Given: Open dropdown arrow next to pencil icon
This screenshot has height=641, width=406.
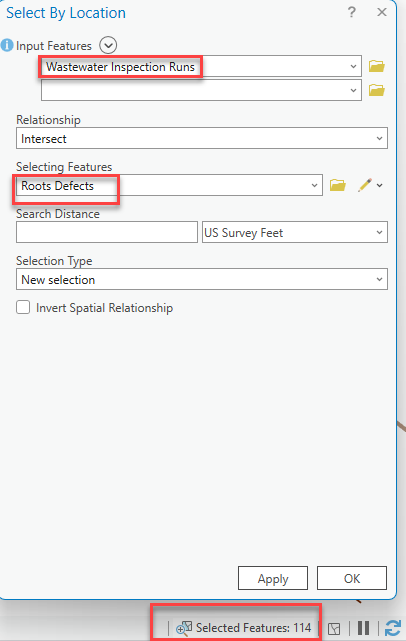Looking at the screenshot, I should pyautogui.click(x=380, y=185).
